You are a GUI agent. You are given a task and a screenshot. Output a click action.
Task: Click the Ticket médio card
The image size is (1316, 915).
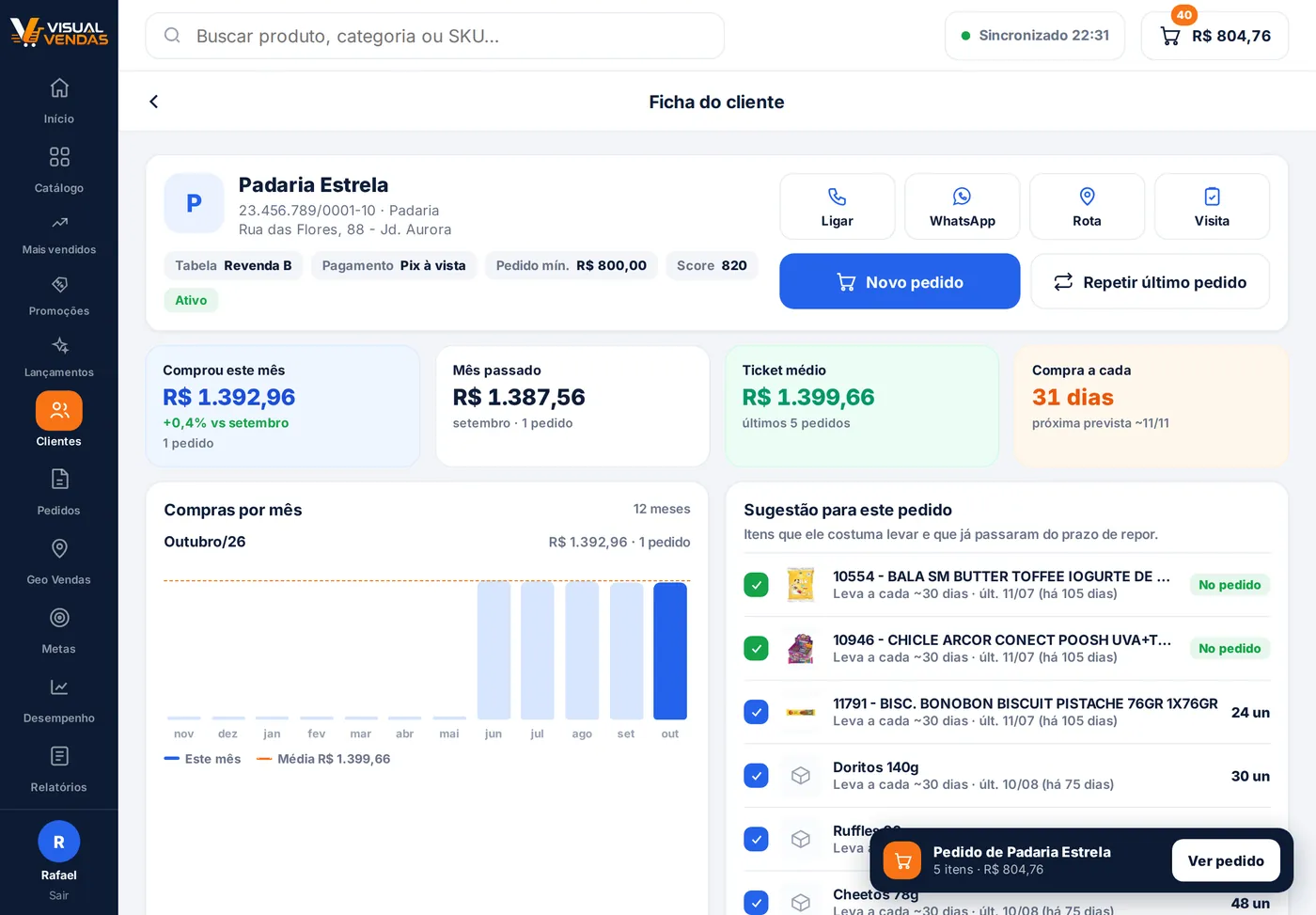(x=862, y=406)
